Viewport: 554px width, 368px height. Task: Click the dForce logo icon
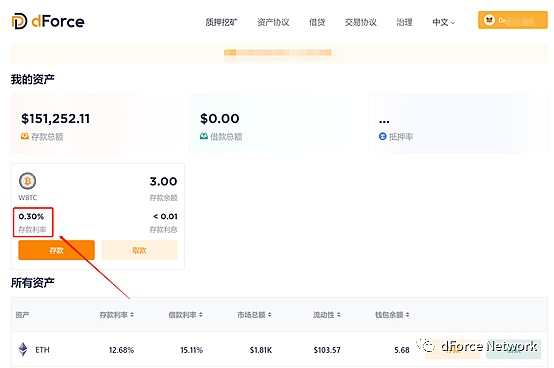click(x=19, y=21)
